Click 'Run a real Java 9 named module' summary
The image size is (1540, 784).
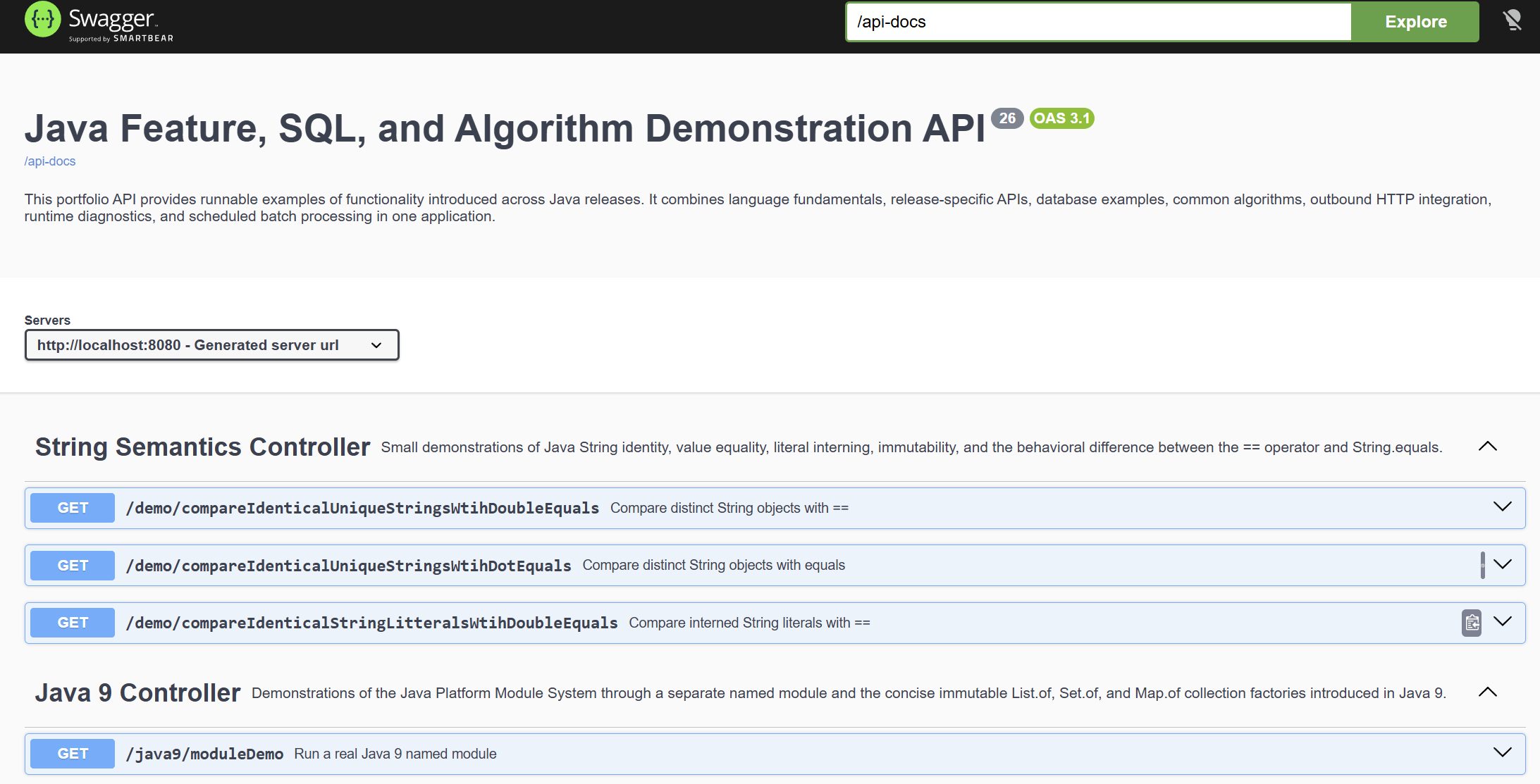[x=395, y=754]
